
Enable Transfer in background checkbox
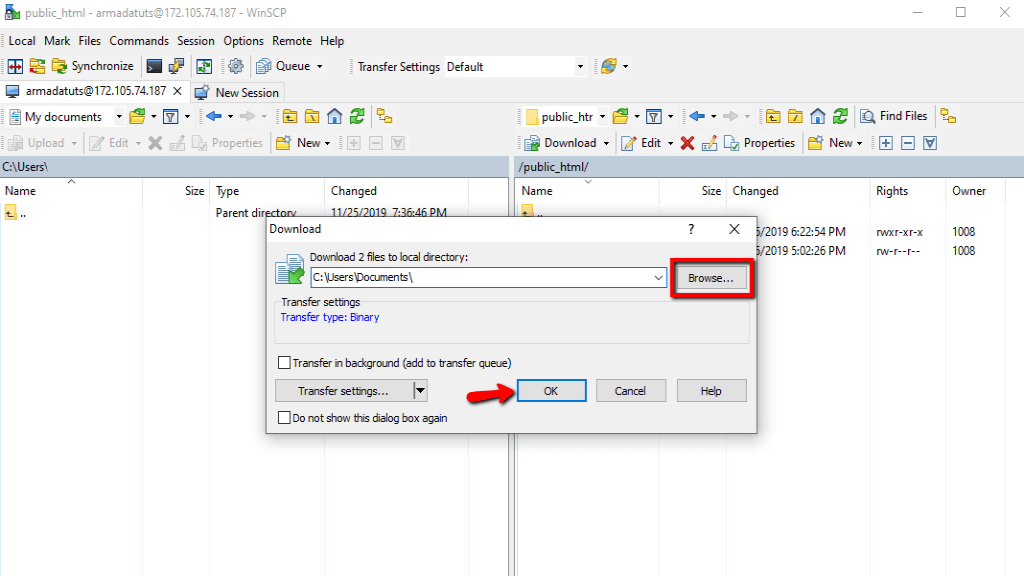pyautogui.click(x=284, y=362)
